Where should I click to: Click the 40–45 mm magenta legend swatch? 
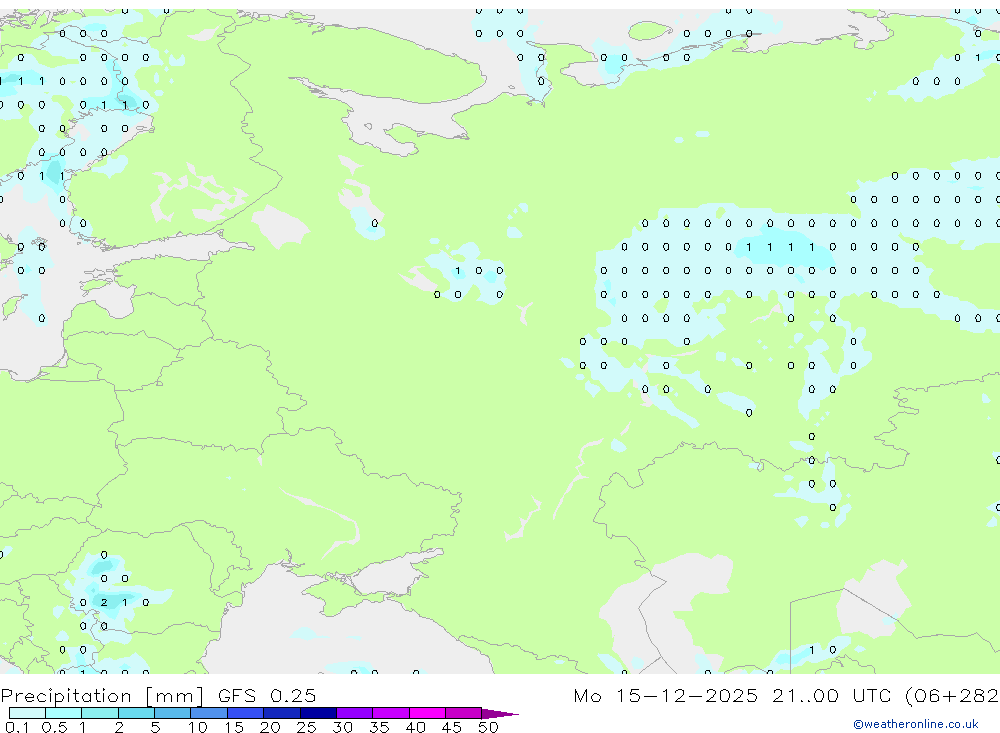[427, 713]
